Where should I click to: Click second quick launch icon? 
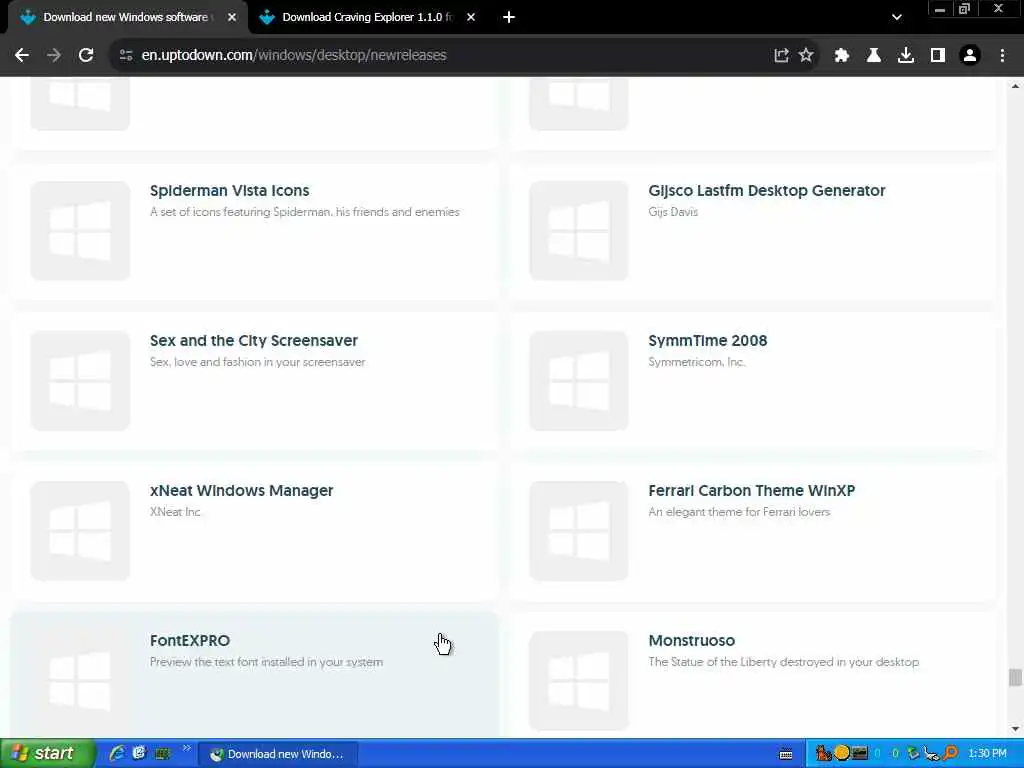point(139,754)
